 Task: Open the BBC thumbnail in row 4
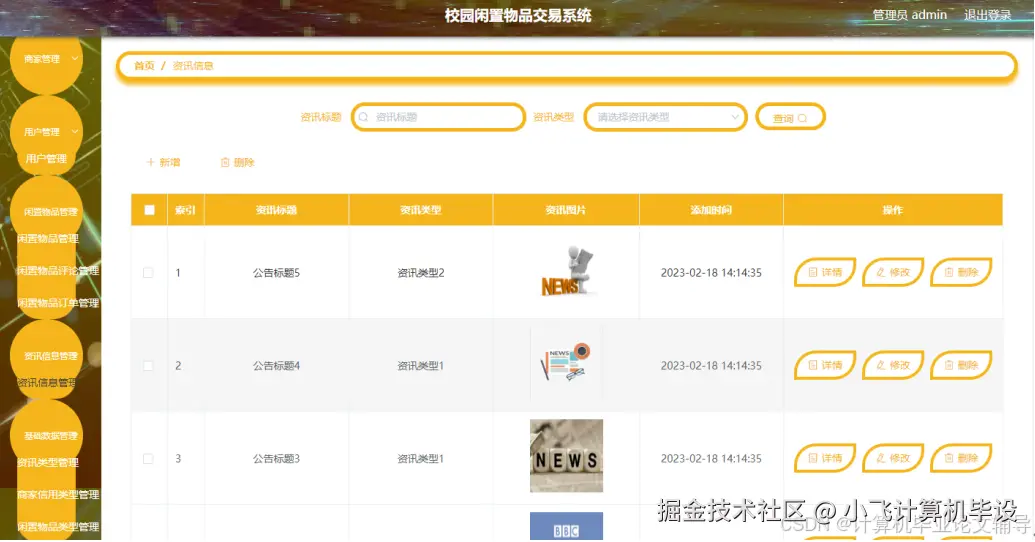[x=566, y=526]
